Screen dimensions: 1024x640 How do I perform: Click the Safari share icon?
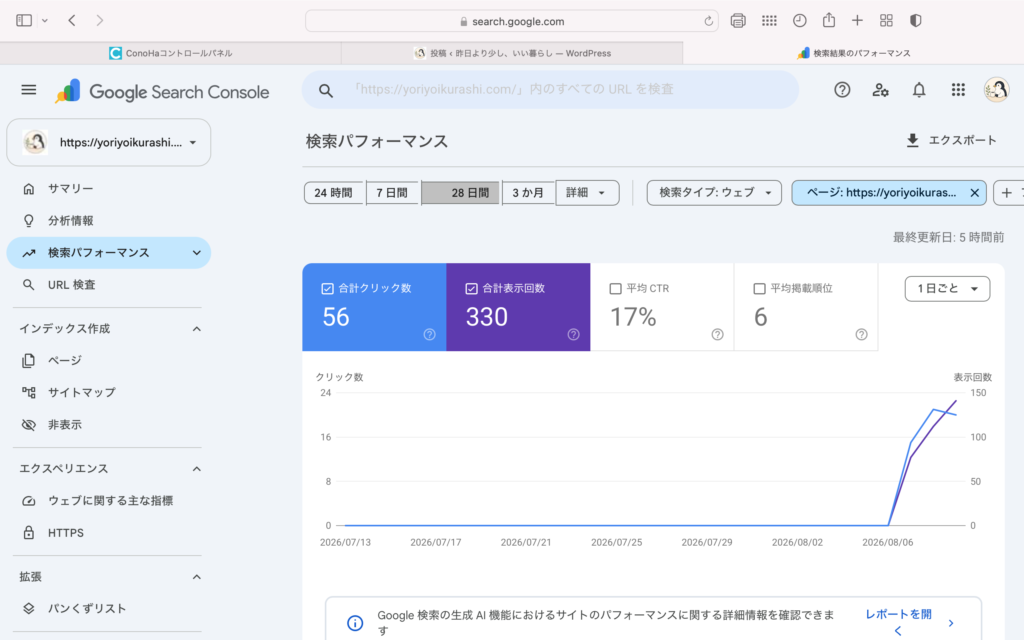[829, 20]
